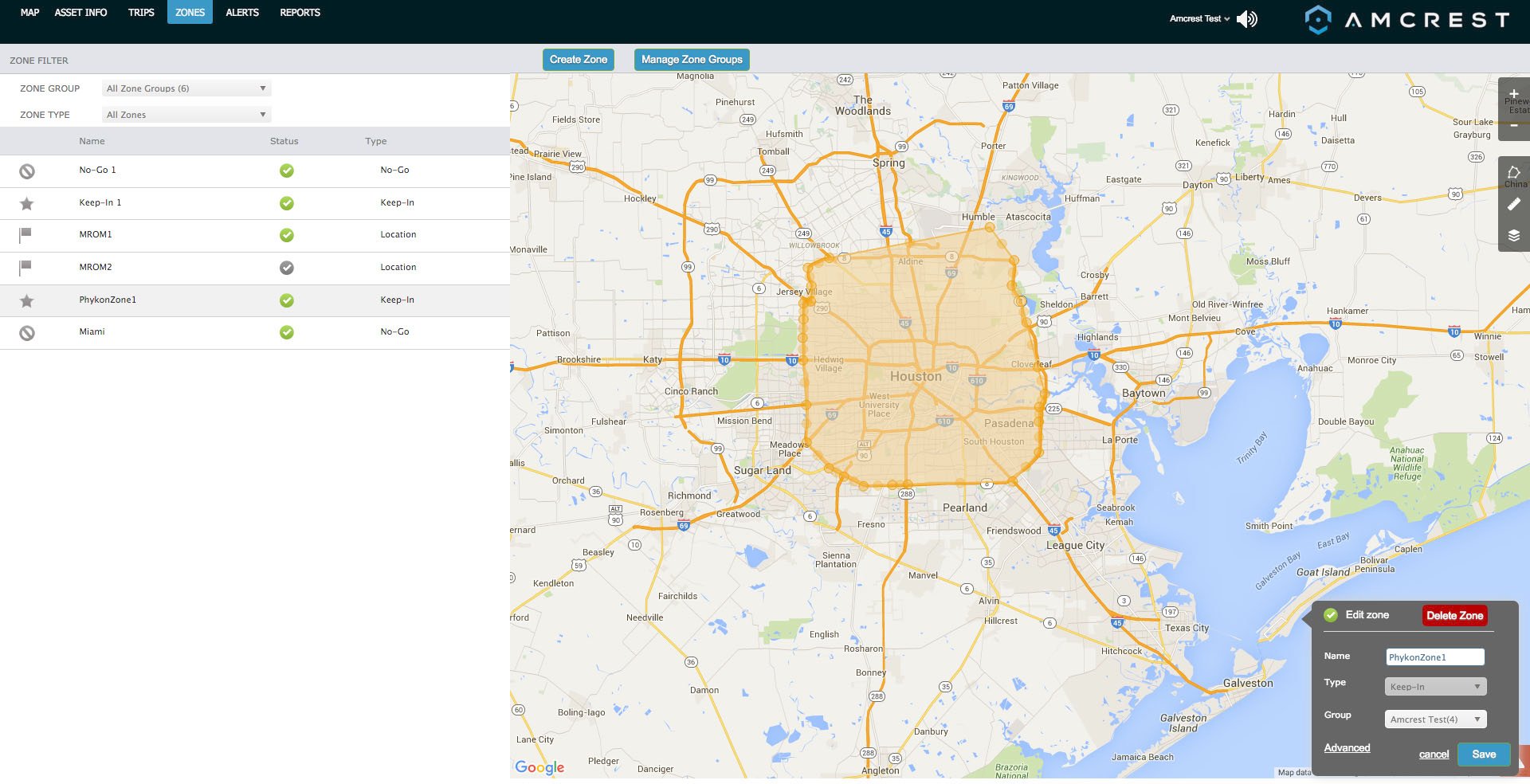Toggle gray status check for MROM2
Screen dimensions: 1530x784
[x=287, y=268]
